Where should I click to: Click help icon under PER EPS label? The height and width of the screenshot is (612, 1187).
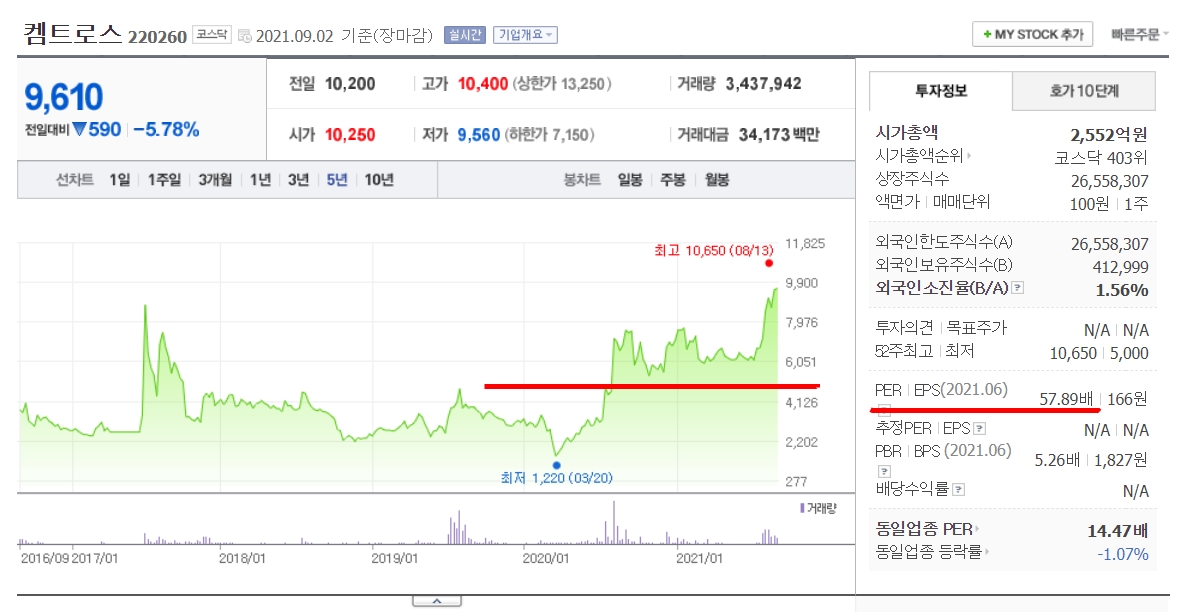(x=883, y=411)
